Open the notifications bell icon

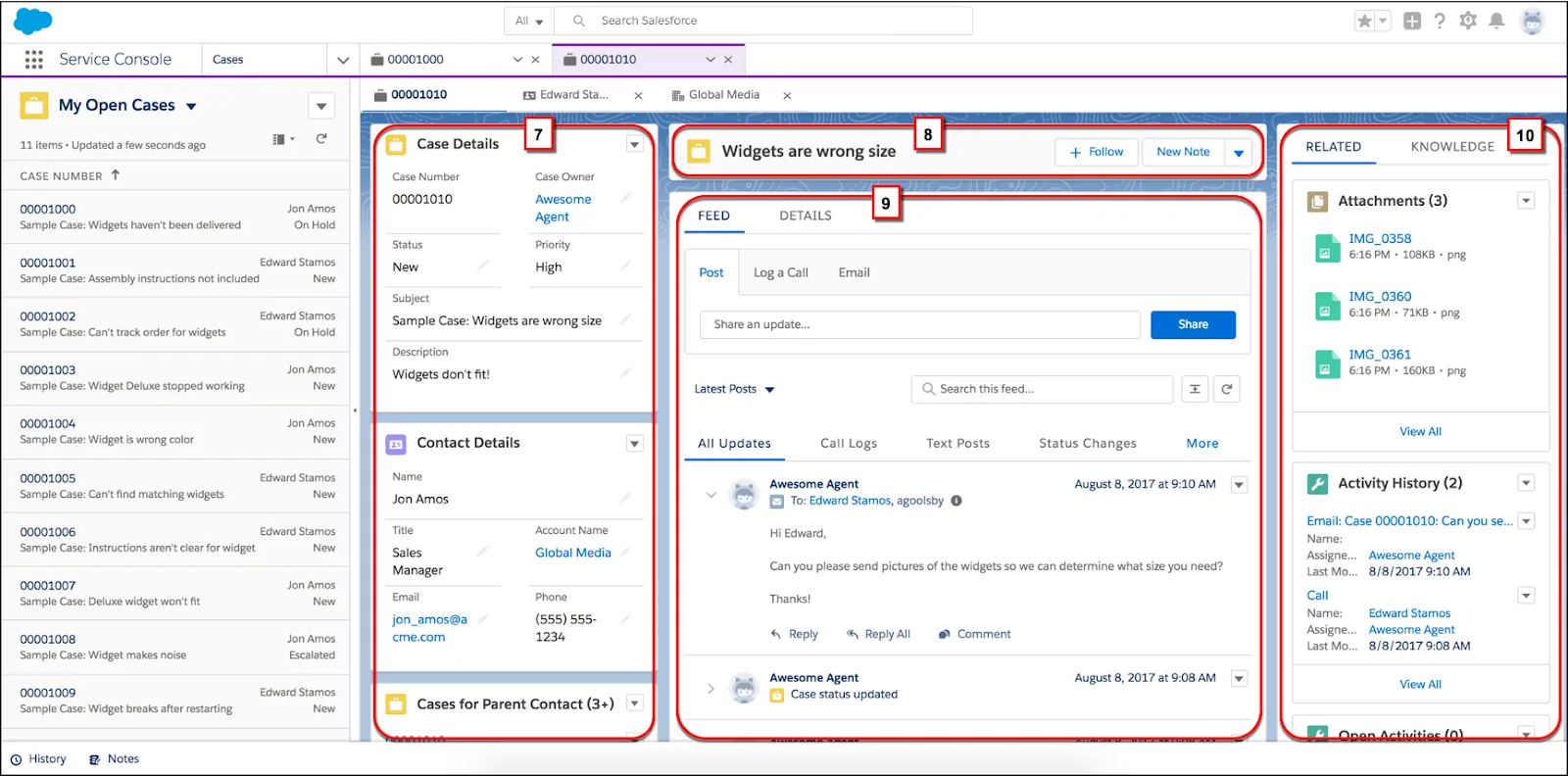point(1496,21)
